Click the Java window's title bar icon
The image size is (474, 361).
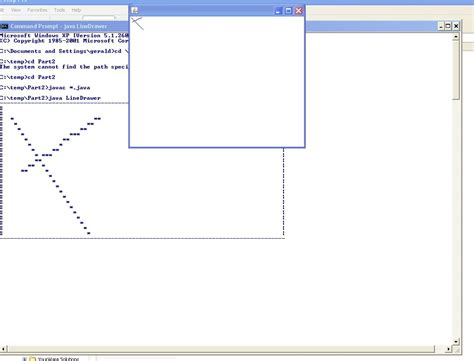pyautogui.click(x=135, y=10)
